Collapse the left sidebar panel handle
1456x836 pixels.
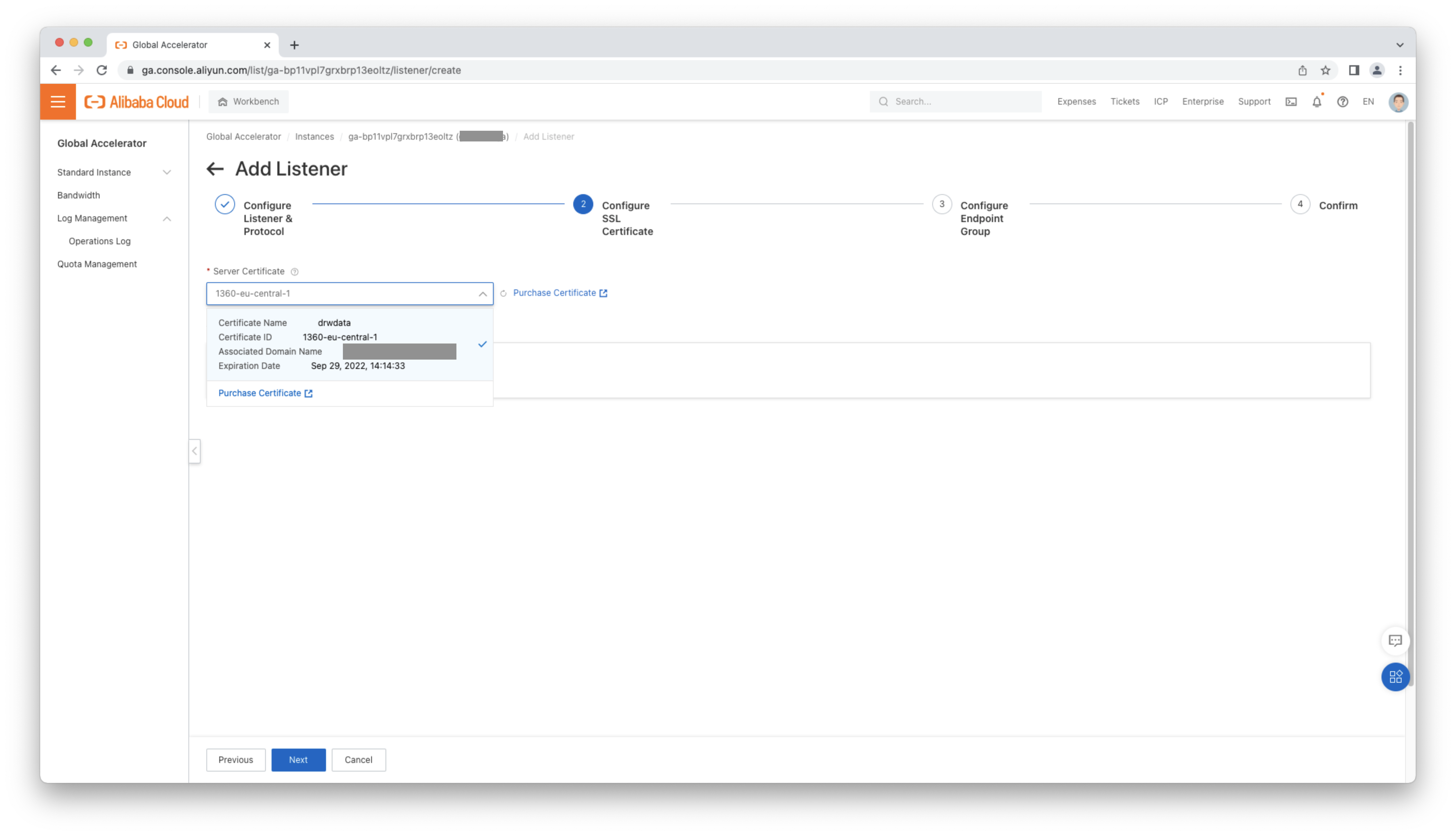pyautogui.click(x=195, y=451)
